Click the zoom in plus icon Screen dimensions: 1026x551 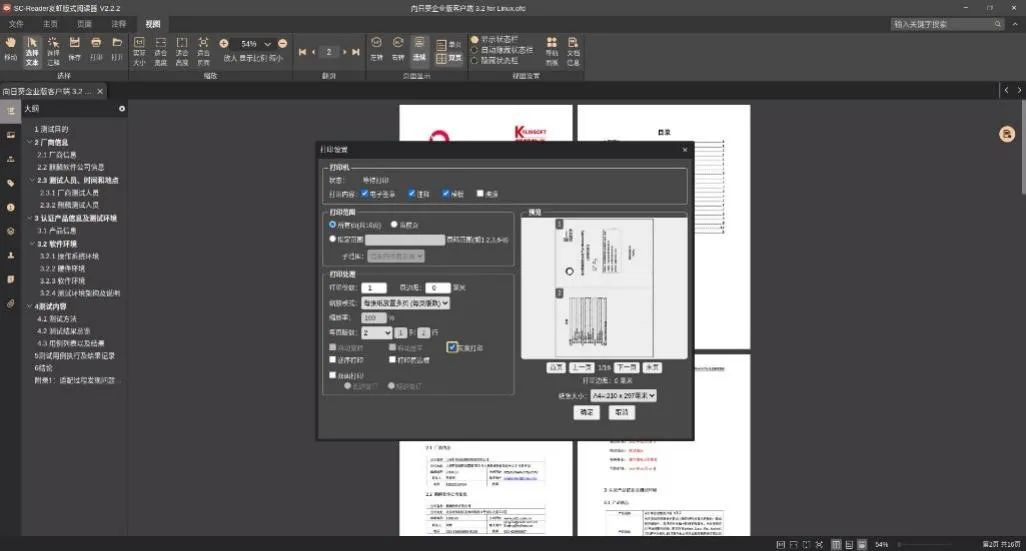click(x=224, y=44)
